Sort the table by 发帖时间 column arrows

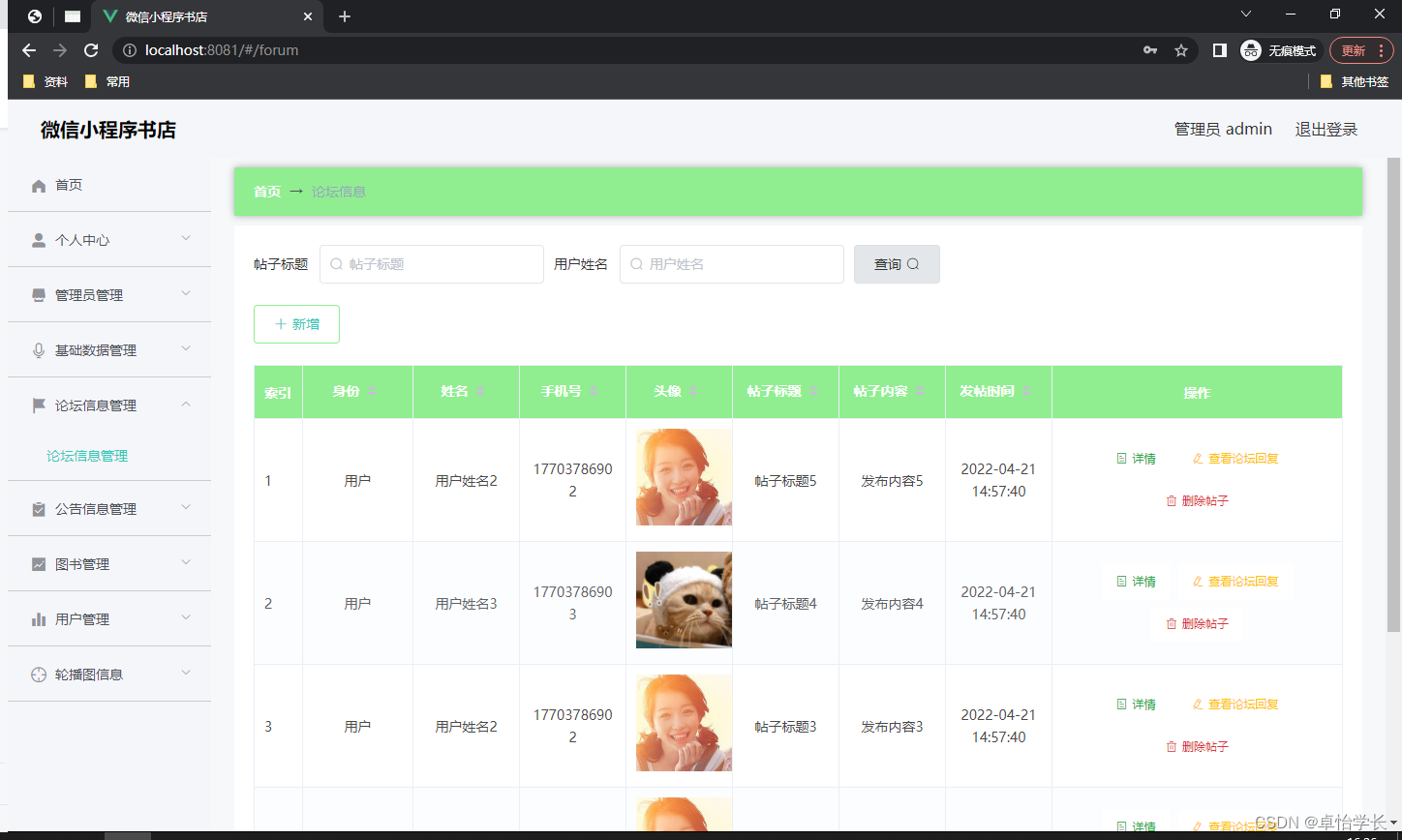[x=1026, y=391]
